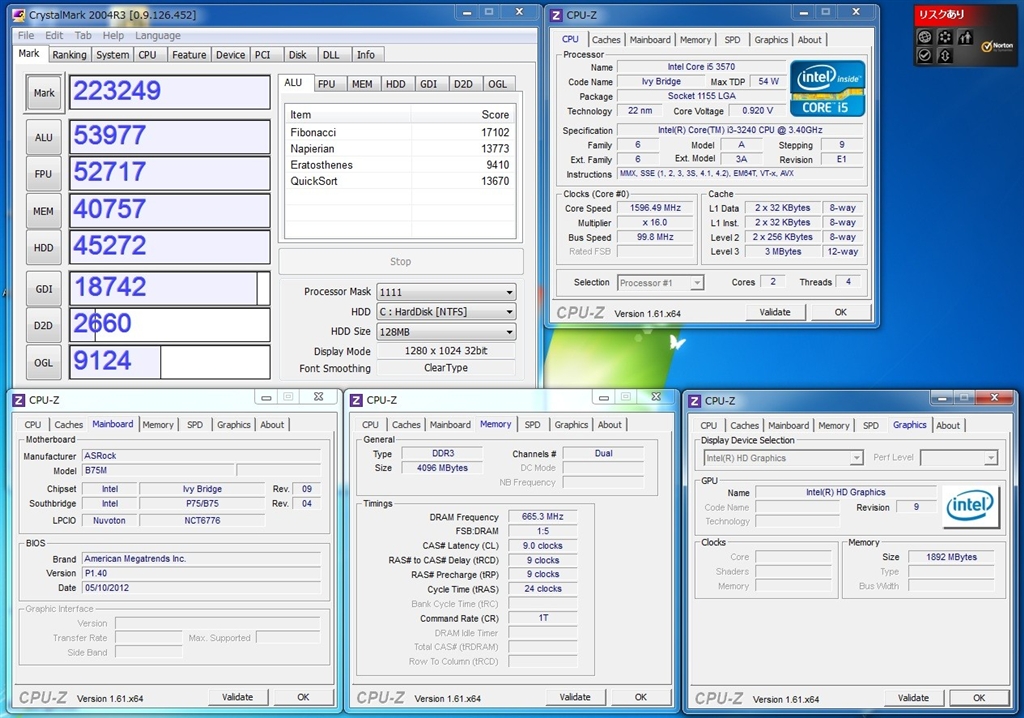The width and height of the screenshot is (1024, 718).
Task: Start the FPU benchmark
Action: 44,174
